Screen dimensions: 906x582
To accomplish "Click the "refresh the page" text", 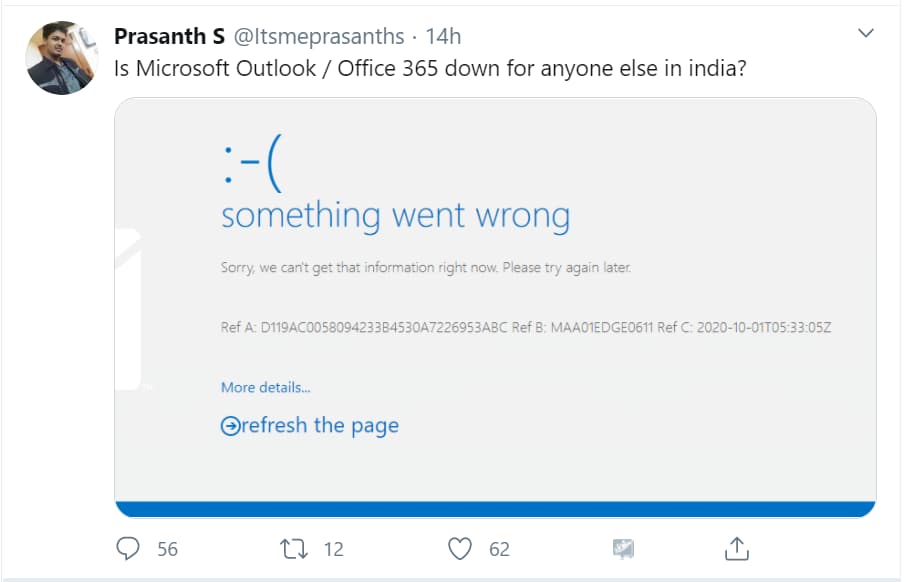I will tap(320, 426).
